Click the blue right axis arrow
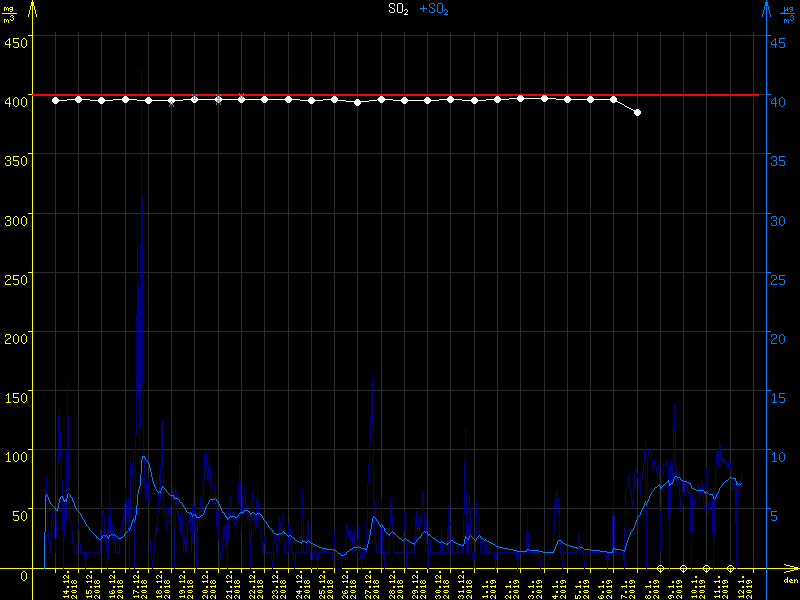 click(766, 9)
